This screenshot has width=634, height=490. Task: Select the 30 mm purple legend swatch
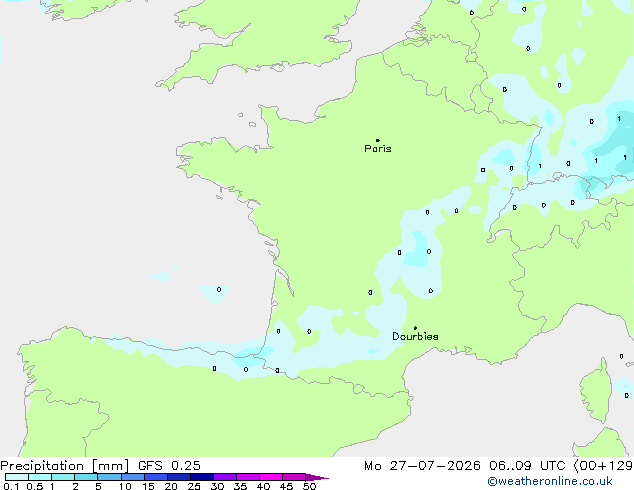(225, 477)
